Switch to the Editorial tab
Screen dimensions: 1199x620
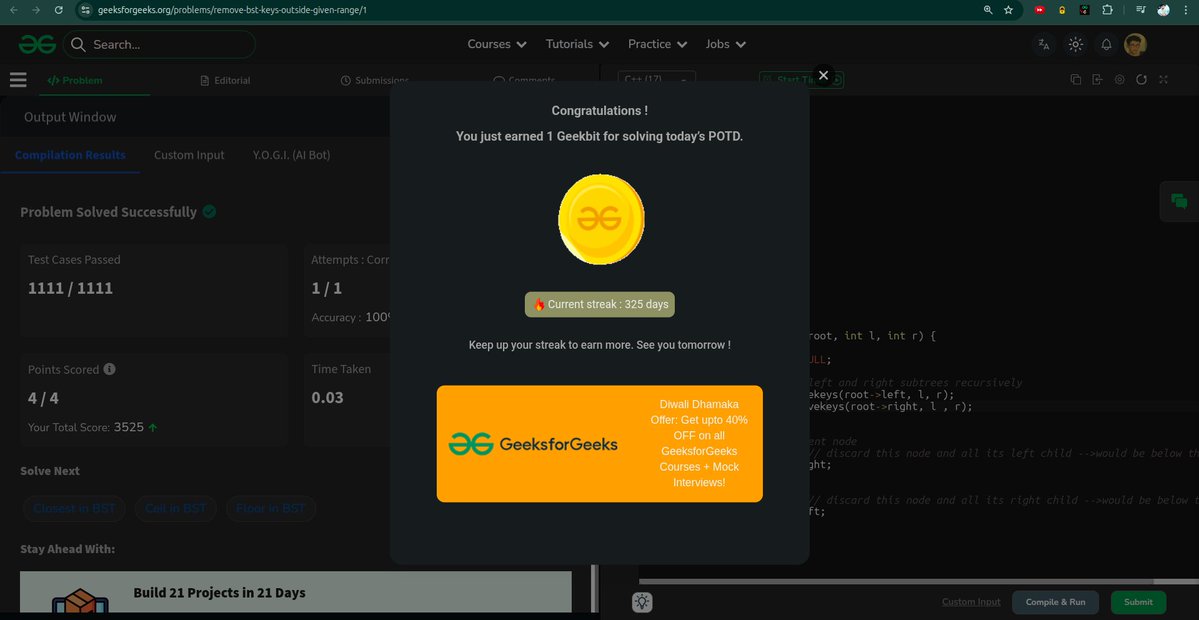(226, 80)
